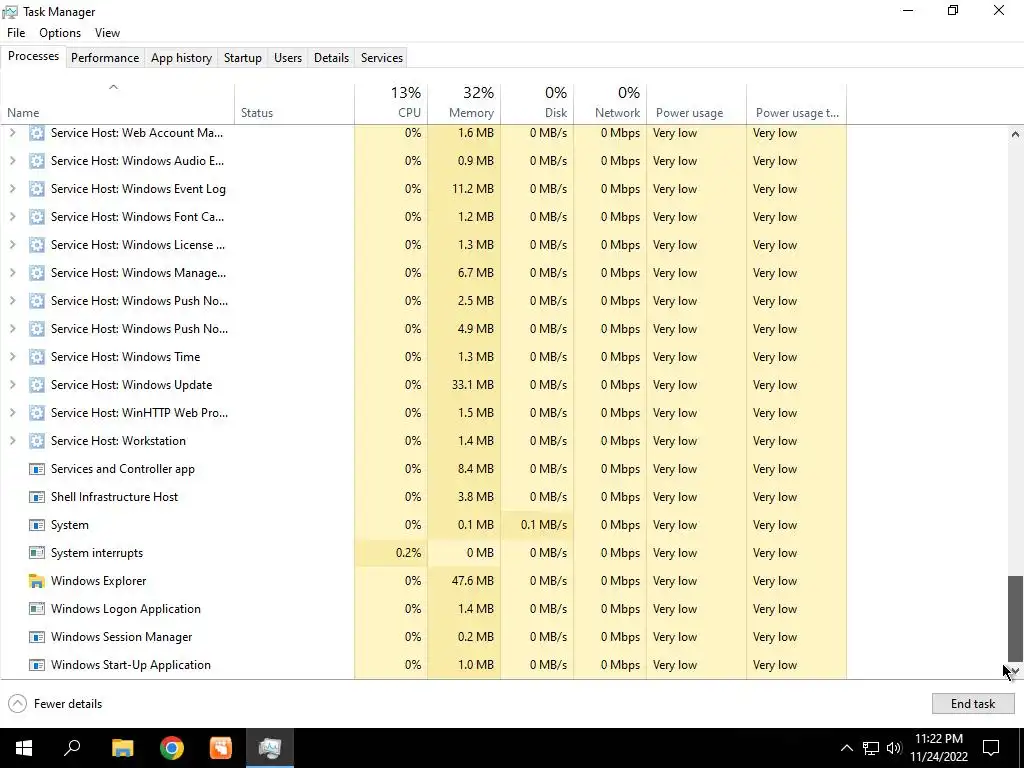Screen dimensions: 1024x768
Task: Click the gear icon of Service Host: Windows Font Cache
Action: tap(37, 217)
